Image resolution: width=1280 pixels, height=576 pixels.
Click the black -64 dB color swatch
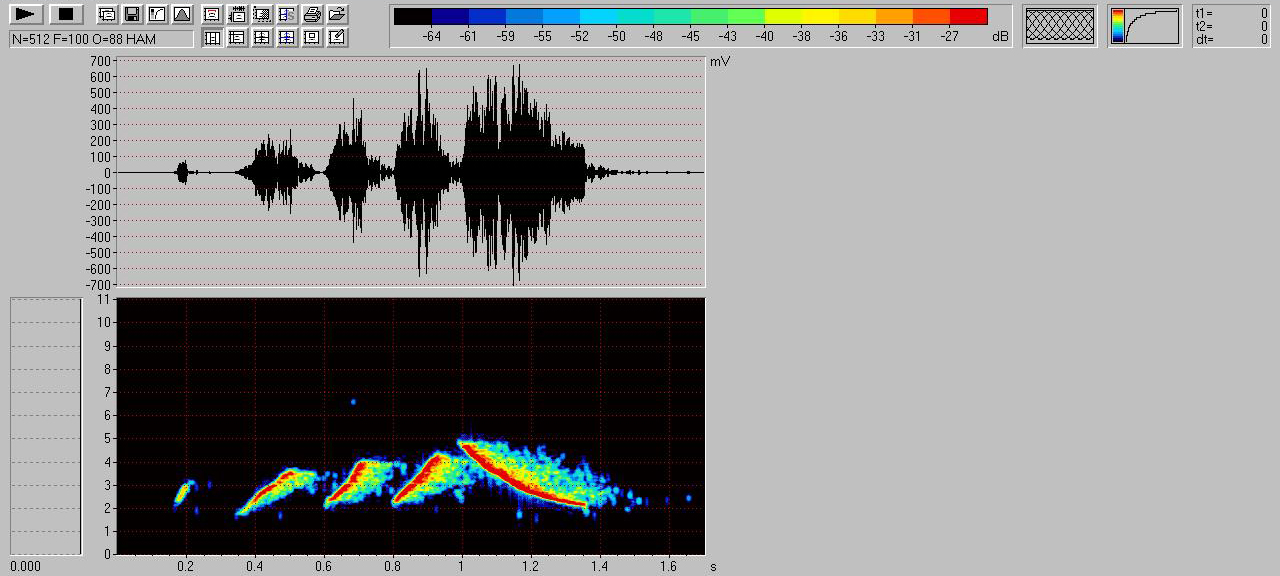point(413,17)
